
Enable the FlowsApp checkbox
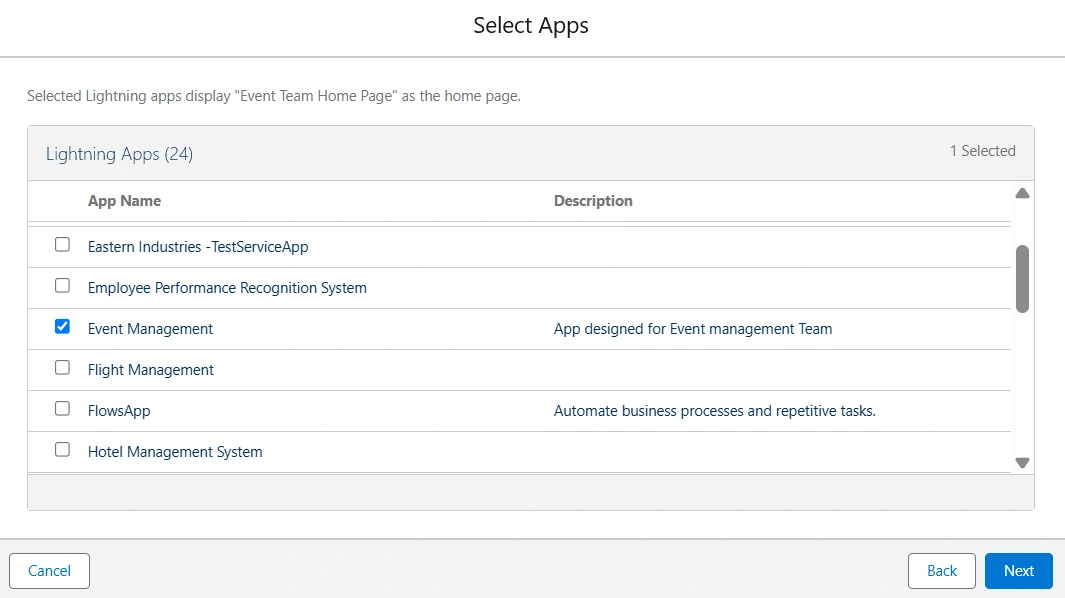point(62,408)
